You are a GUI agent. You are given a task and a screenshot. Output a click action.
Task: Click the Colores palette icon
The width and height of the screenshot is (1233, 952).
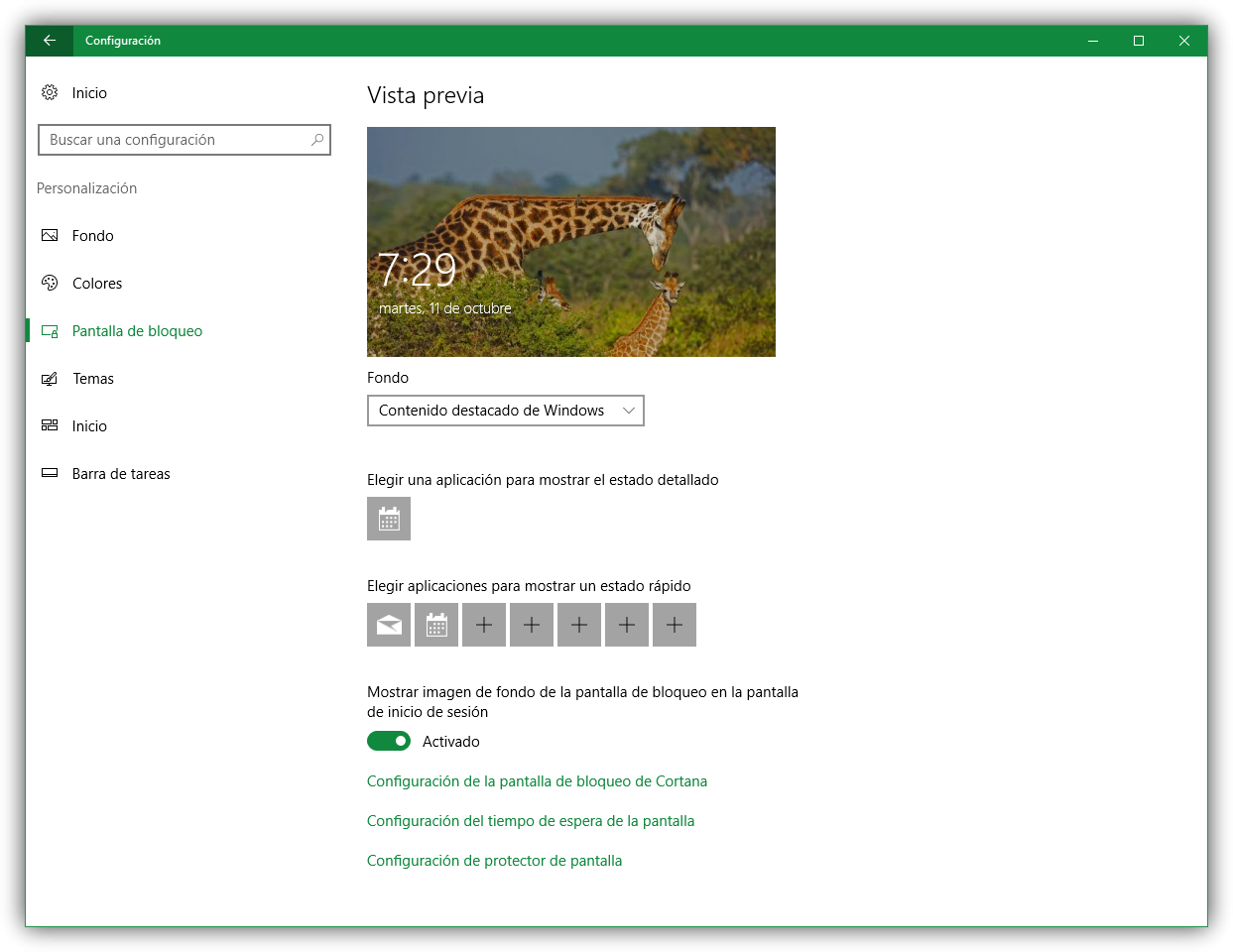click(50, 283)
